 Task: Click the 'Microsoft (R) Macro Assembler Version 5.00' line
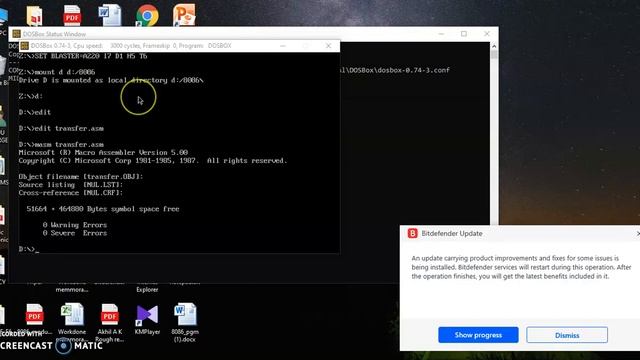pos(103,153)
